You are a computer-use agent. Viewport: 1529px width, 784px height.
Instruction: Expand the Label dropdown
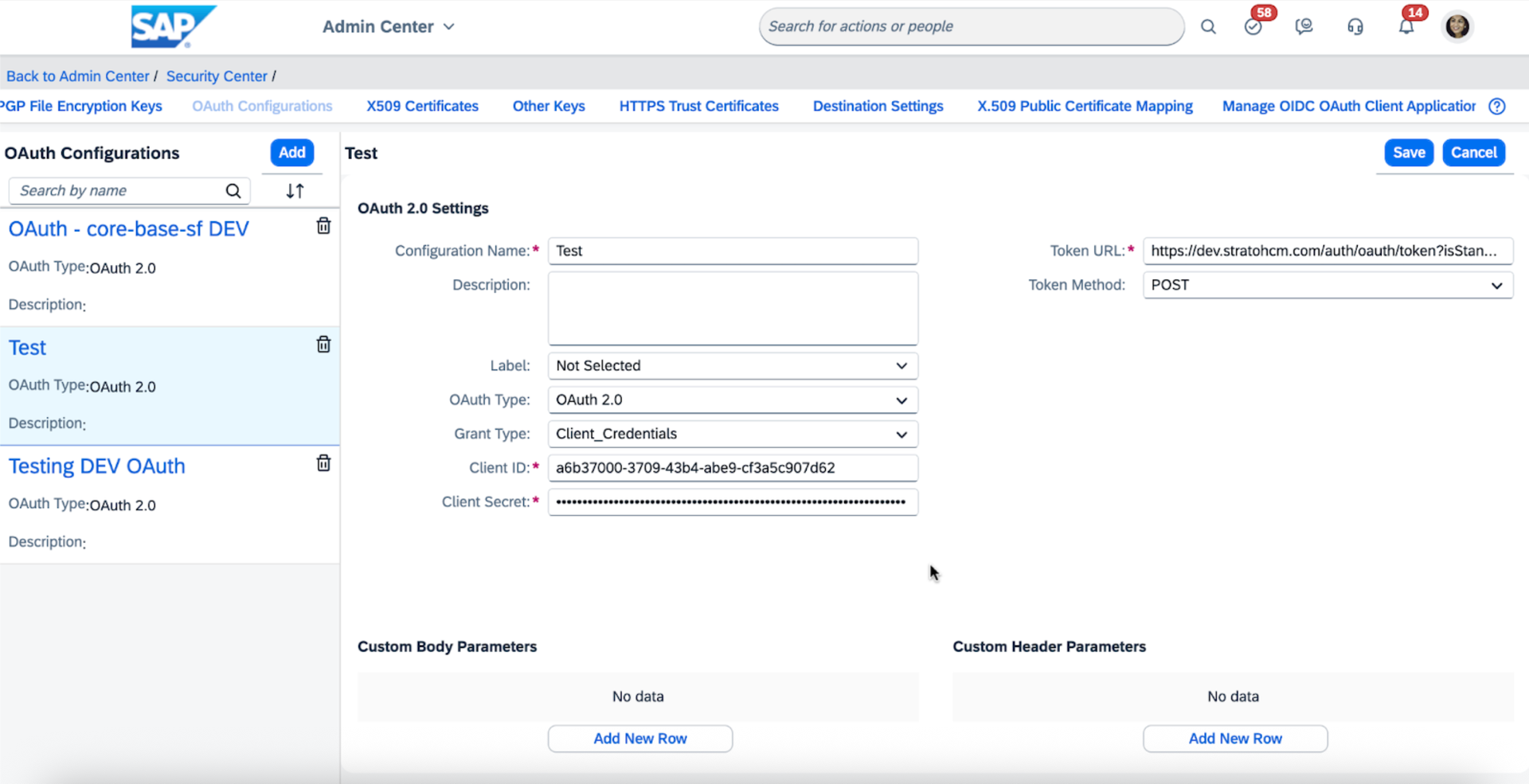coord(732,366)
